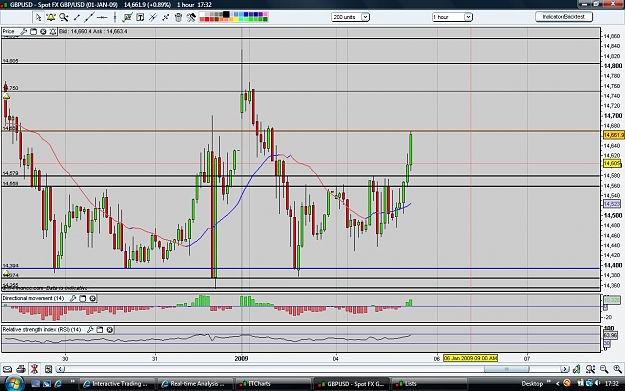Click the trash can delete objects icon

tap(179, 17)
